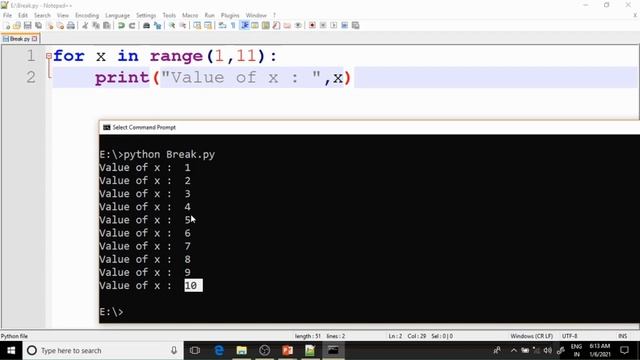Viewport: 640px width, 360px height.
Task: Click the Playback macro icon
Action: click(333, 26)
